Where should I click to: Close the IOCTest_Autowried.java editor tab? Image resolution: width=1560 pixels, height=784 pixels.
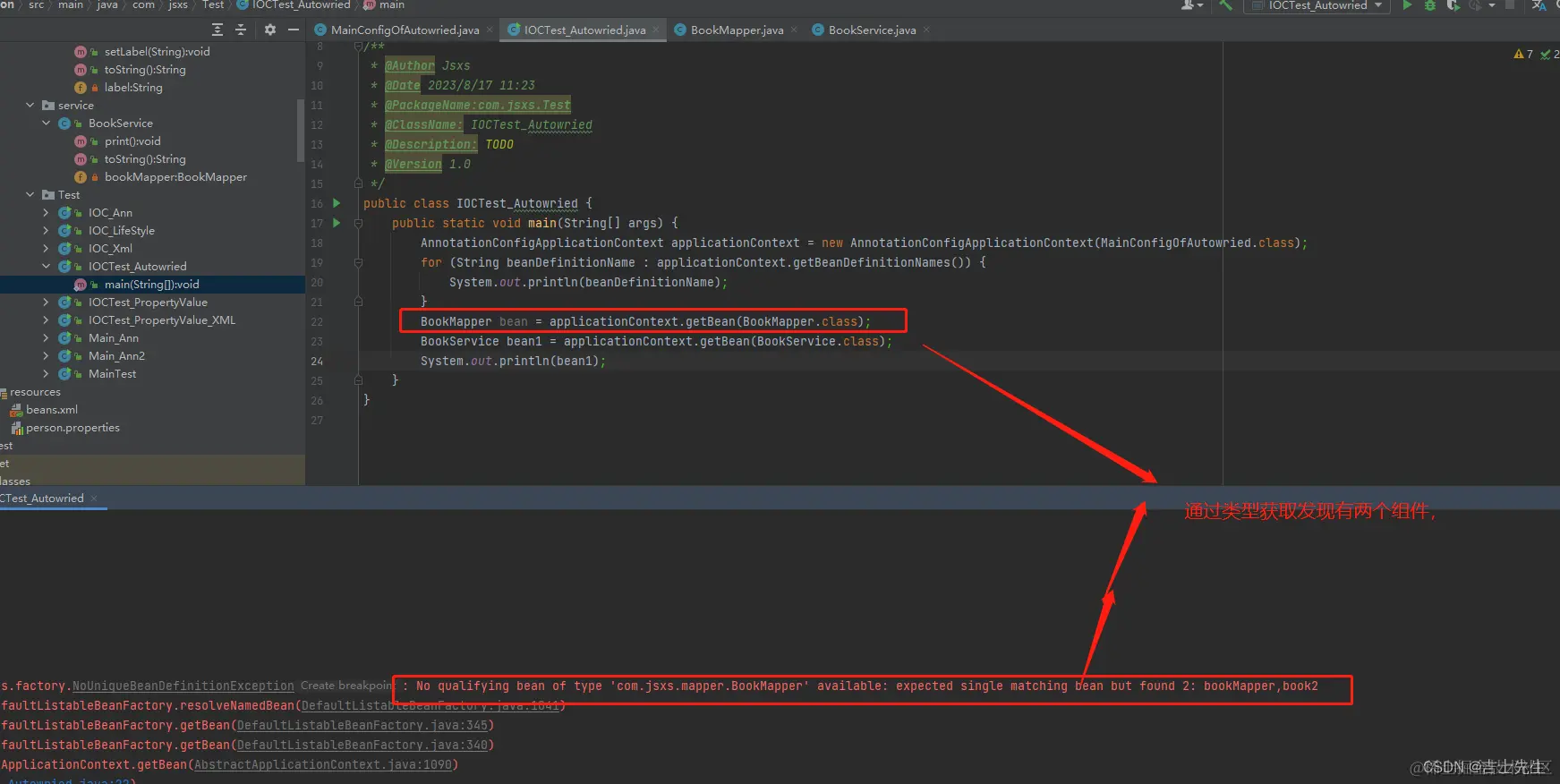click(x=656, y=30)
